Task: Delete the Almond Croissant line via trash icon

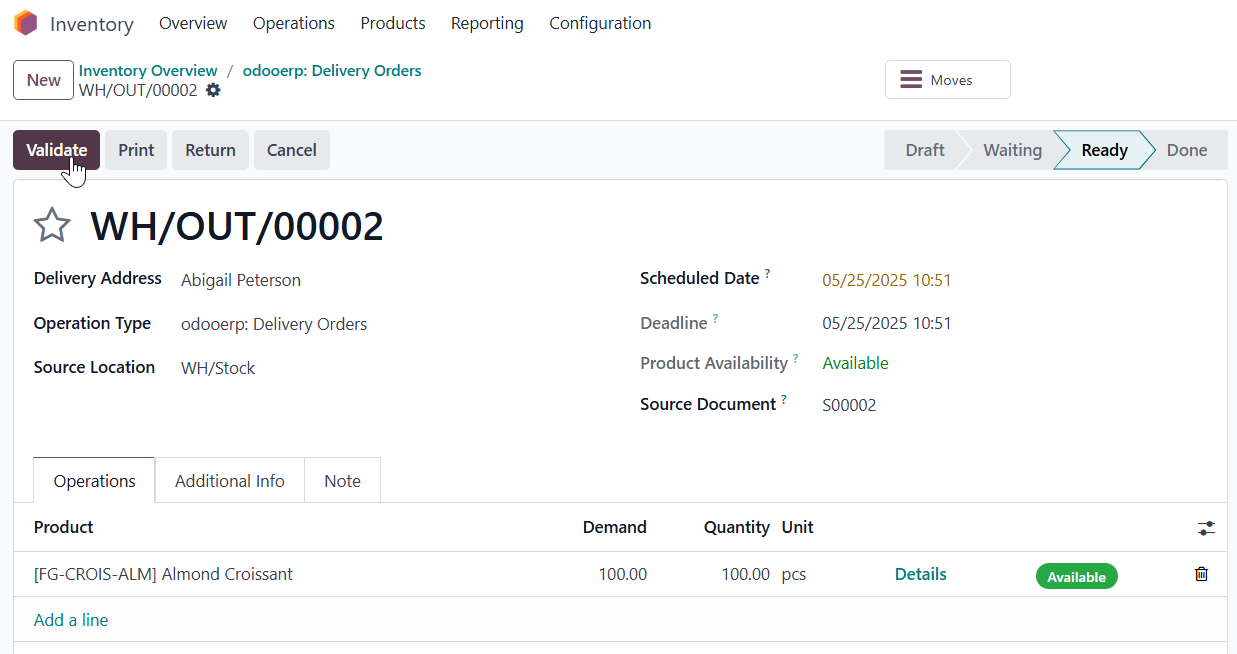Action: click(x=1201, y=574)
